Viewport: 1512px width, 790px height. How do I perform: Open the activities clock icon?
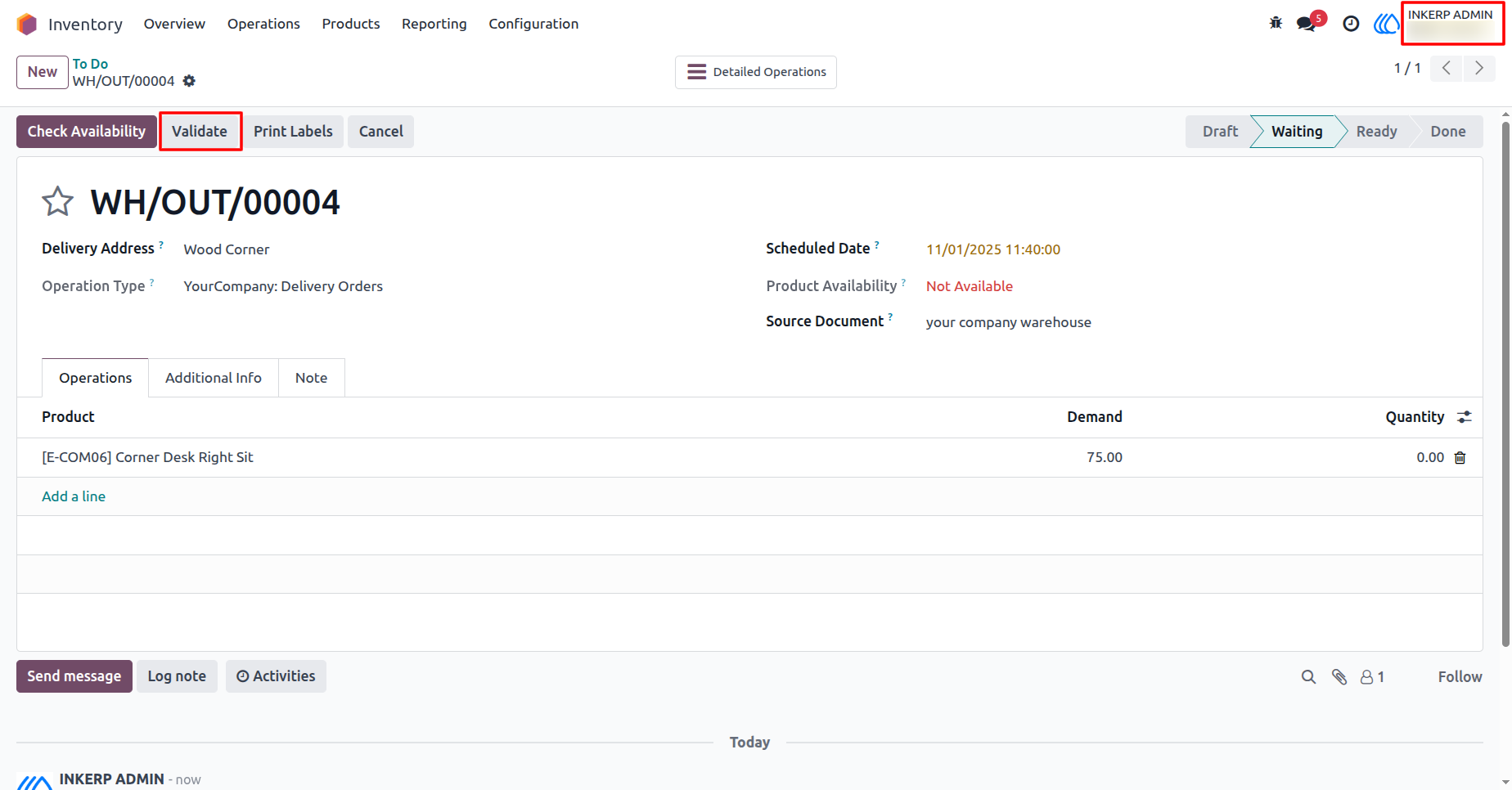click(x=1351, y=24)
